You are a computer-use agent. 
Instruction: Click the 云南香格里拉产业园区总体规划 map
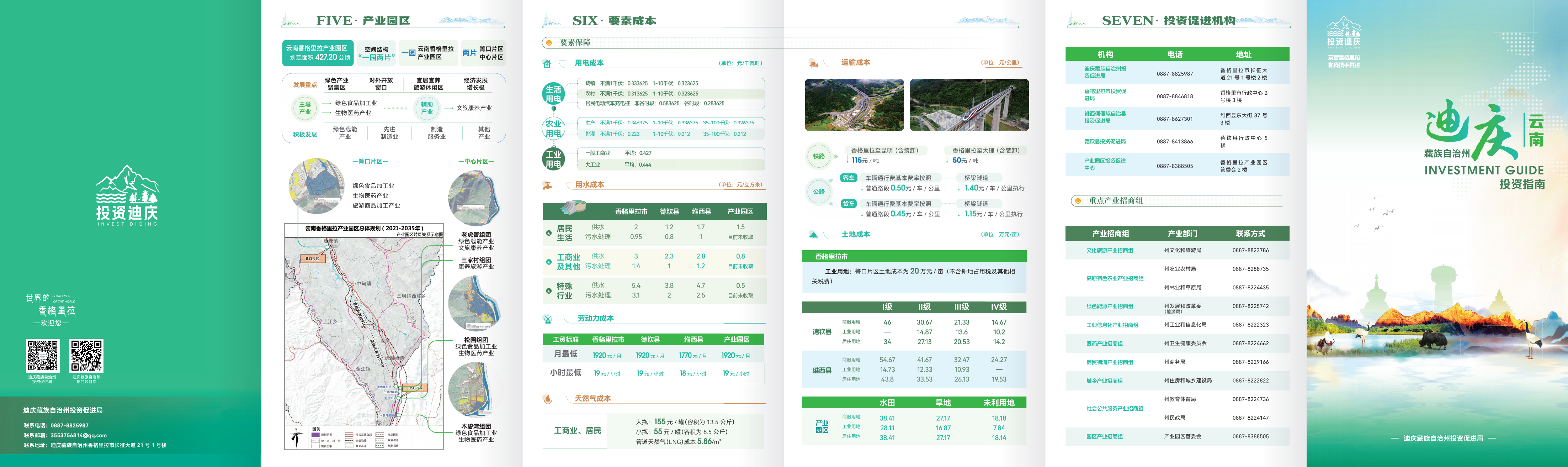click(364, 337)
